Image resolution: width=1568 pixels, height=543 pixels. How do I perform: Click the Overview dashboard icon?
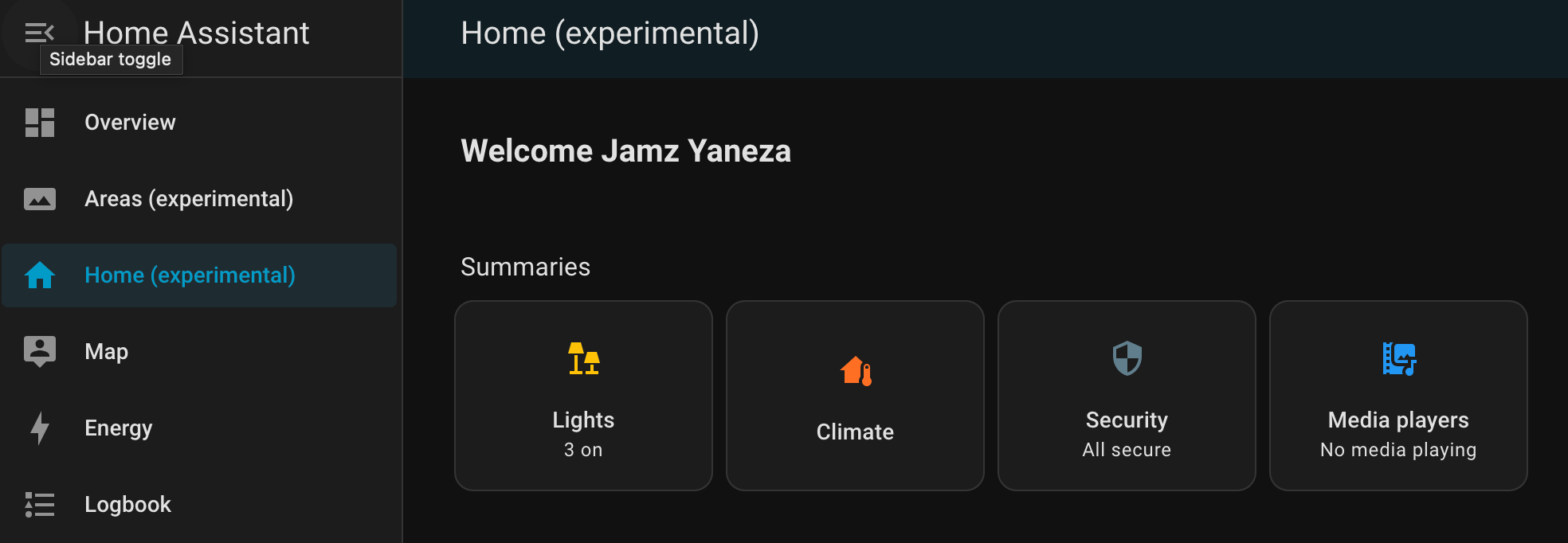(x=39, y=122)
